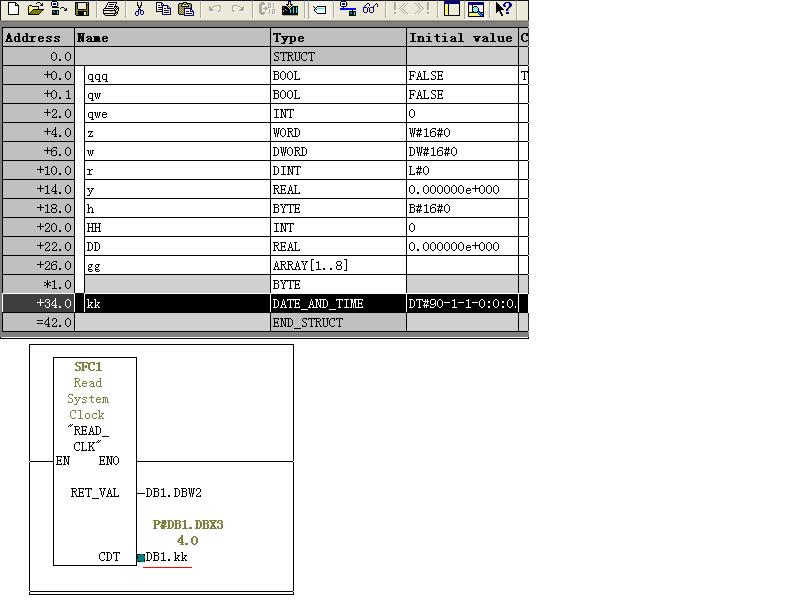Image resolution: width=794 pixels, height=601 pixels.
Task: Click the initial value DT#90-1-1-0:0:0
Action: [462, 303]
